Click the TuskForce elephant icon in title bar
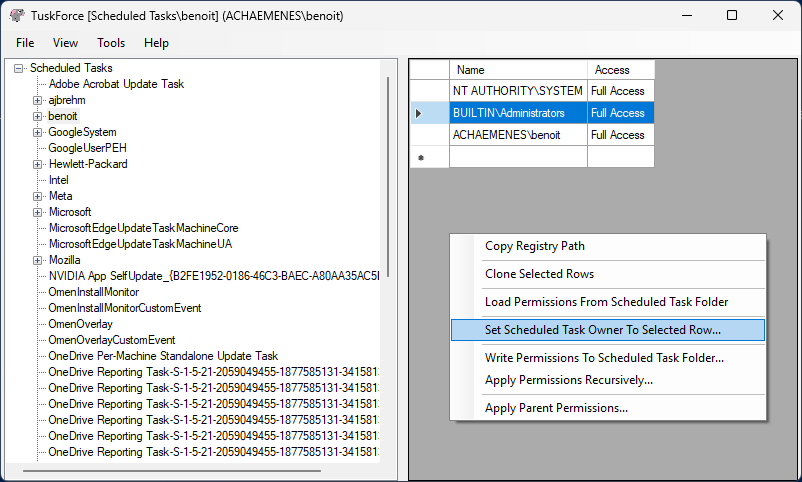 [x=17, y=15]
